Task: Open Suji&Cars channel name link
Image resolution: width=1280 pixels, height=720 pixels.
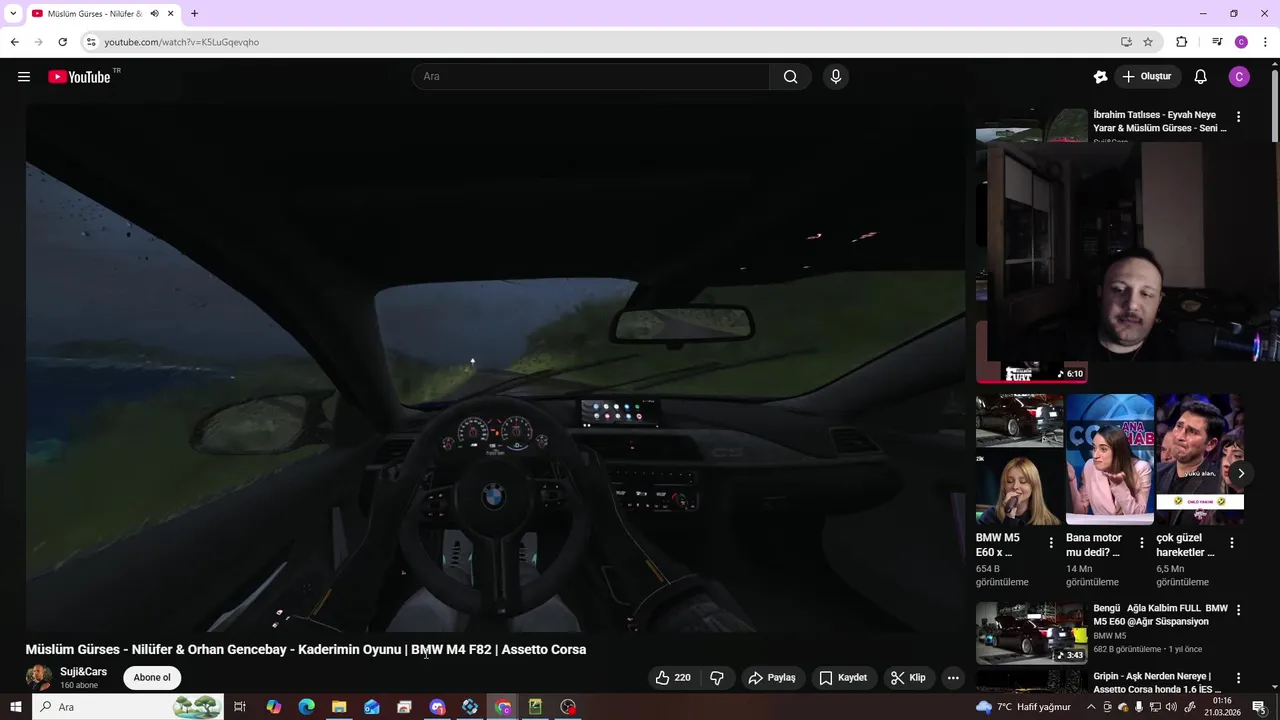Action: 83,672
